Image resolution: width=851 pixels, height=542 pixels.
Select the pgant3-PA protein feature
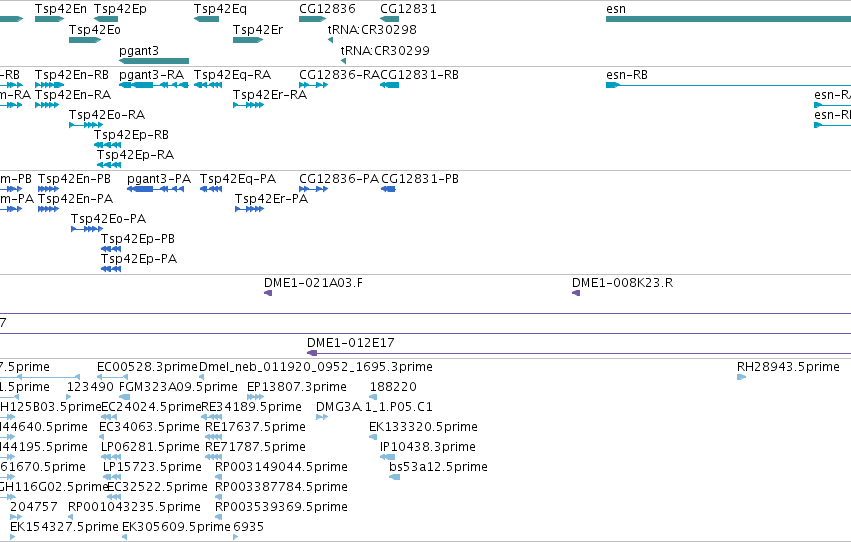pos(155,189)
